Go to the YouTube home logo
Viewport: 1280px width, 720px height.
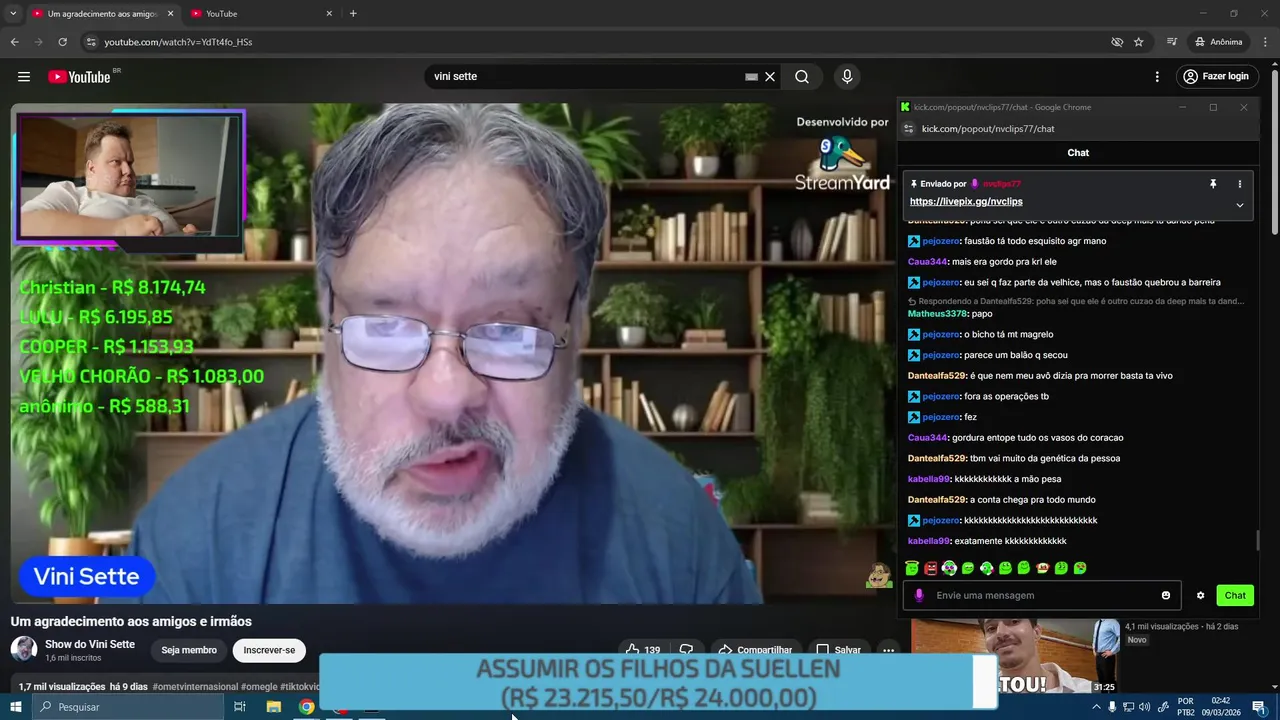(80, 77)
